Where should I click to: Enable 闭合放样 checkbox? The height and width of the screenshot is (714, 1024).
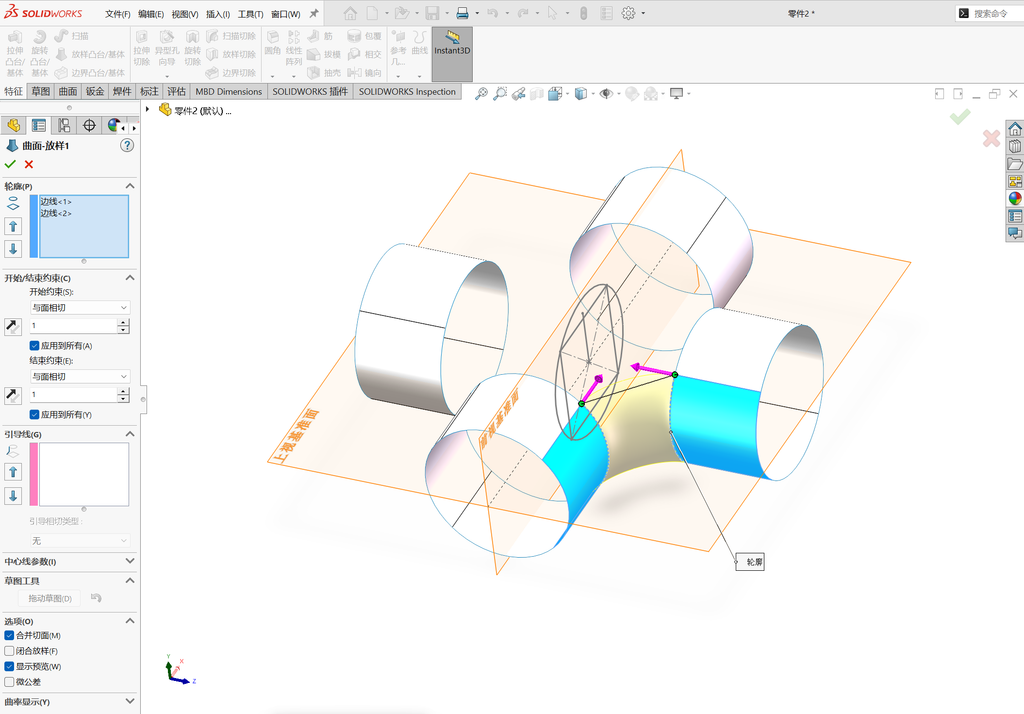coord(9,651)
